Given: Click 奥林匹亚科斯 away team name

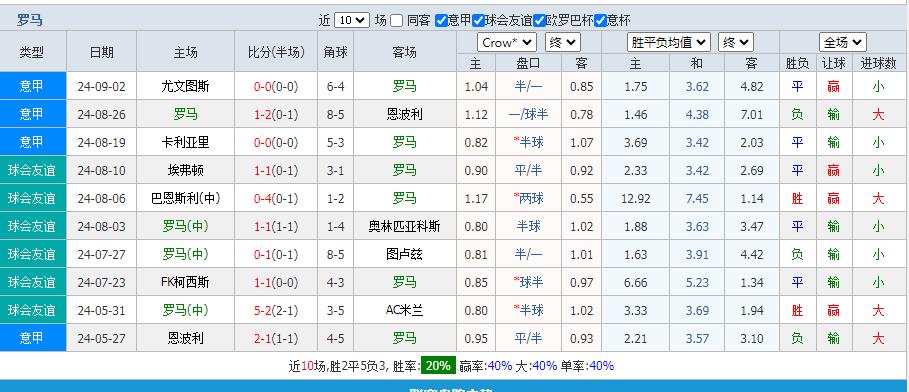Looking at the screenshot, I should click(405, 226).
